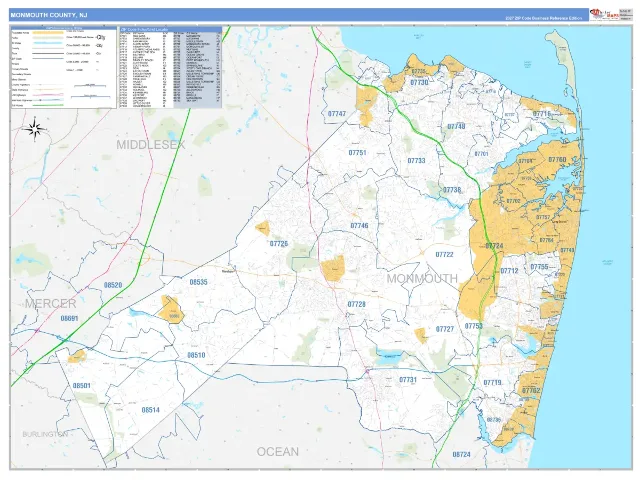Click ZIP code 07724
The image size is (640, 480).
pyautogui.click(x=494, y=246)
